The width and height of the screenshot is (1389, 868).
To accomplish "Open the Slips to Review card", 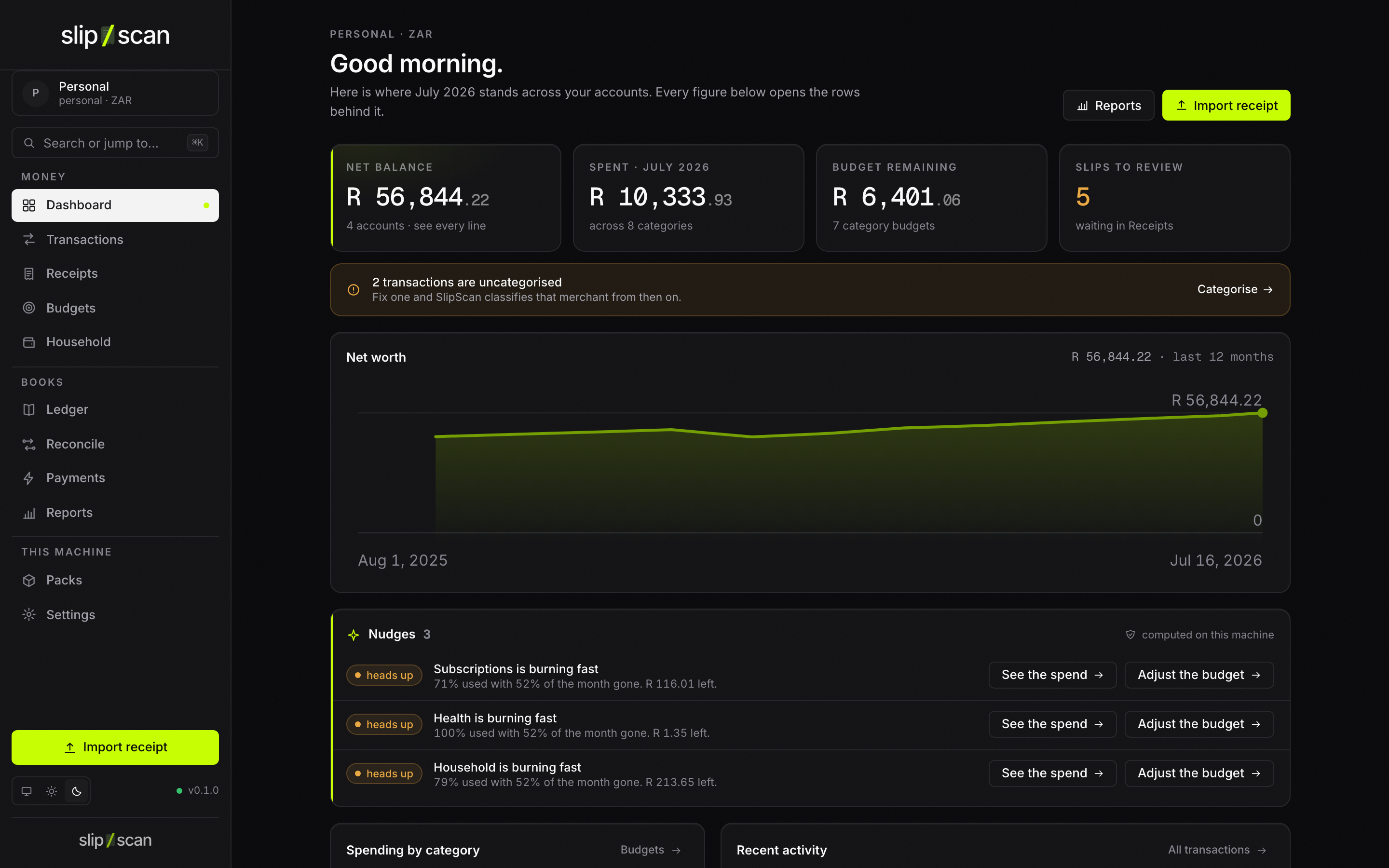I will 1174,198.
